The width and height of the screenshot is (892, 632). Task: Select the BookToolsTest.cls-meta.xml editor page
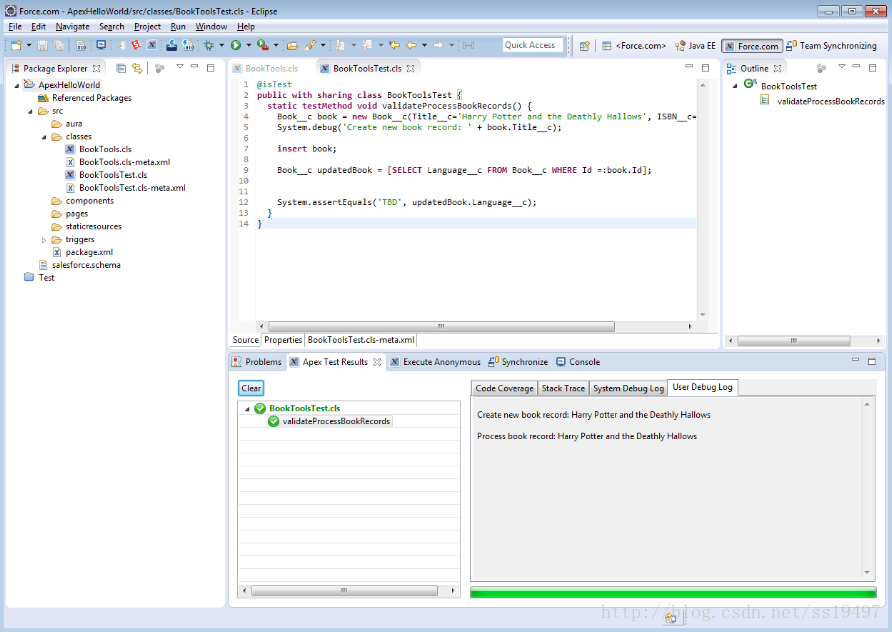pos(361,340)
